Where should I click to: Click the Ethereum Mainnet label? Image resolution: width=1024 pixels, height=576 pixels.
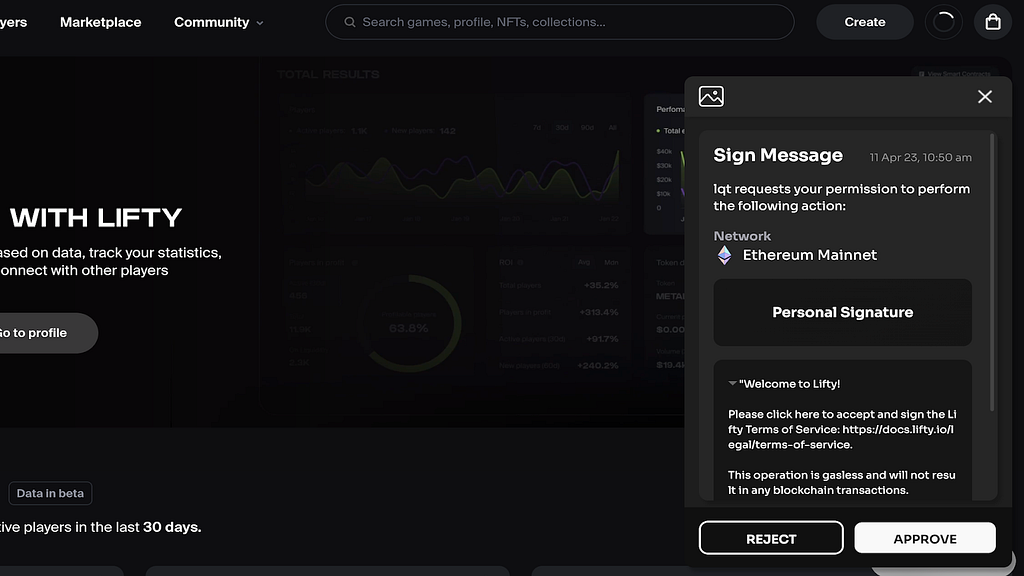coord(810,255)
